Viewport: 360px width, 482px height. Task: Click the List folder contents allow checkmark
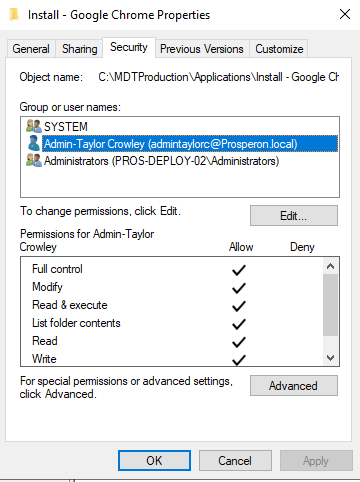coord(239,324)
